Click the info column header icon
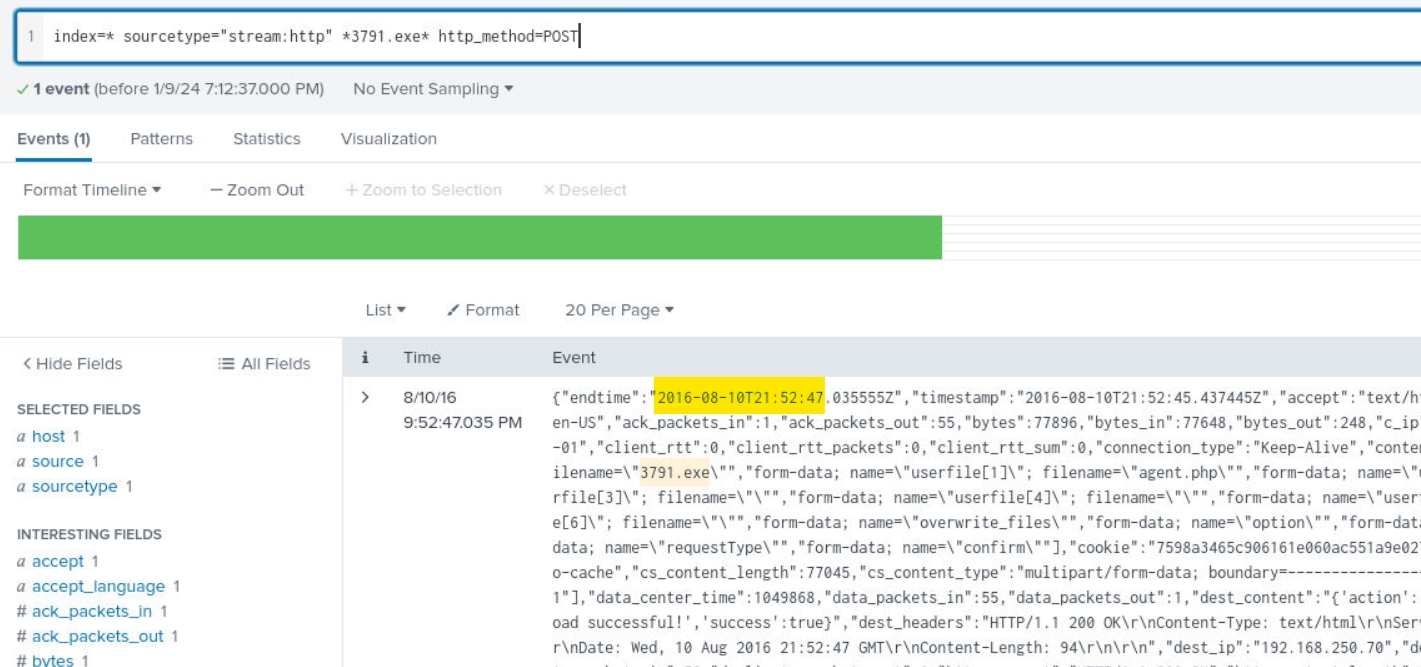Screen dimensions: 1421x667 point(365,357)
